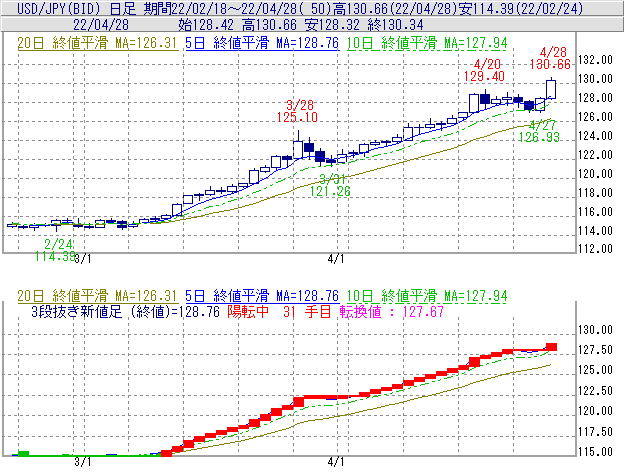Select the top chart 10日 終値平滑 MA=127.94 legend
The height and width of the screenshot is (475, 624).
point(427,43)
